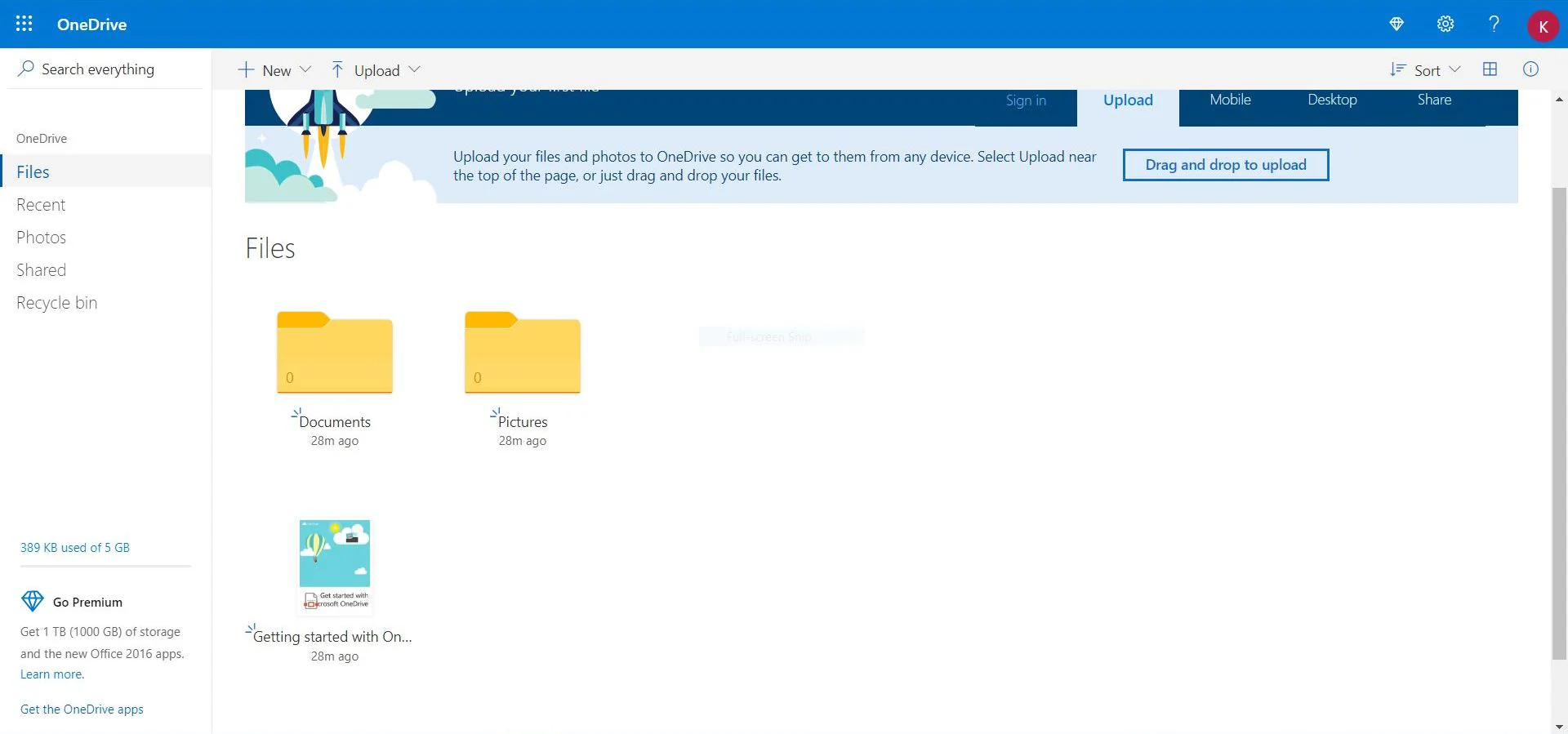Open the Help question mark icon
The image size is (1568, 734).
pos(1494,24)
